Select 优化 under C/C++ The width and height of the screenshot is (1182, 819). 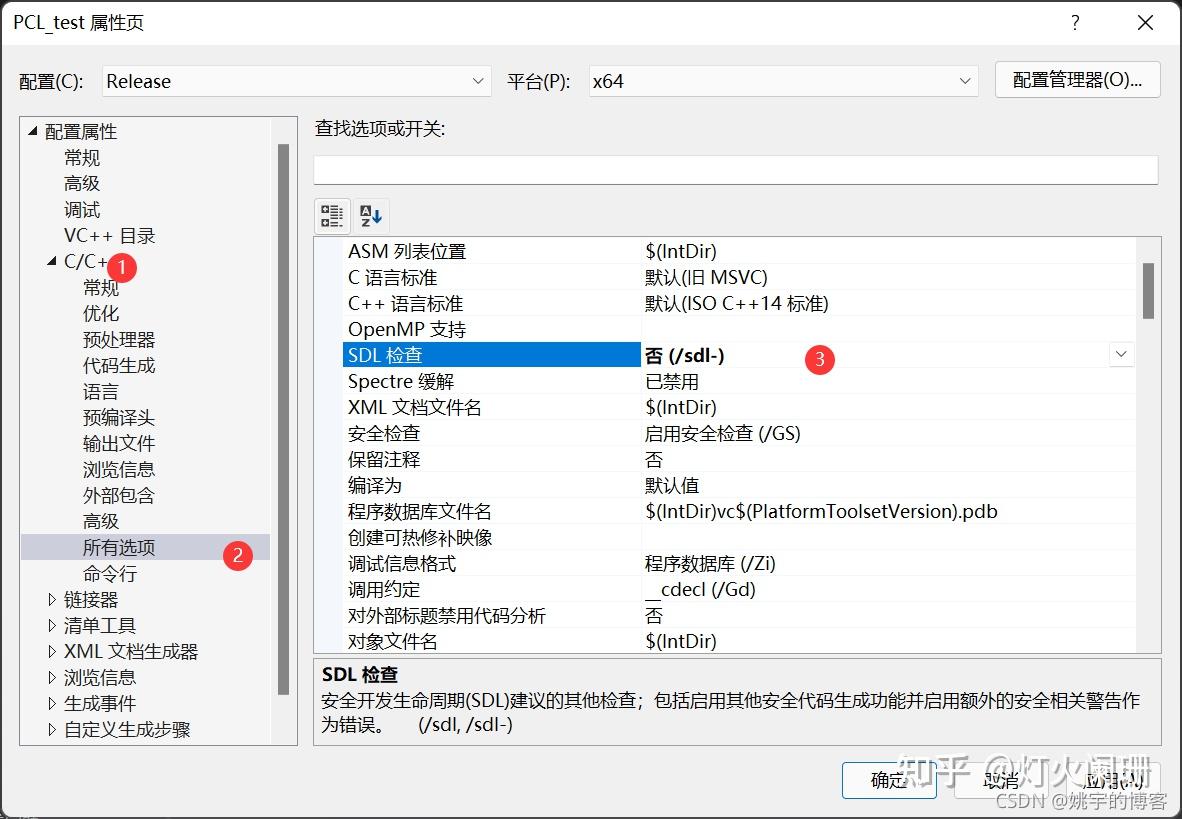pyautogui.click(x=101, y=313)
